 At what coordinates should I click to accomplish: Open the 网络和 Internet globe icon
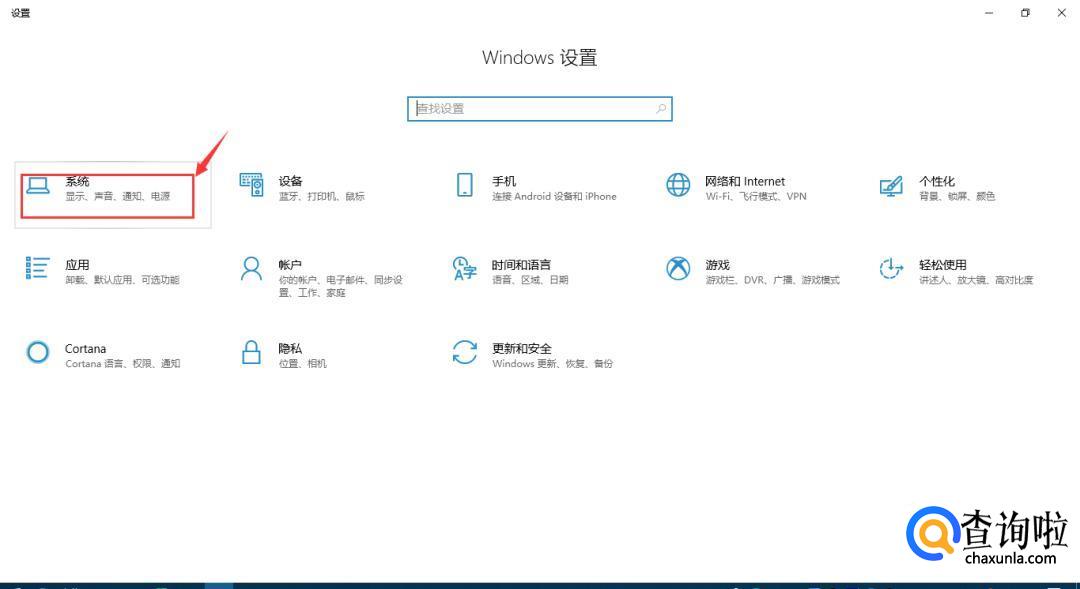coord(678,185)
